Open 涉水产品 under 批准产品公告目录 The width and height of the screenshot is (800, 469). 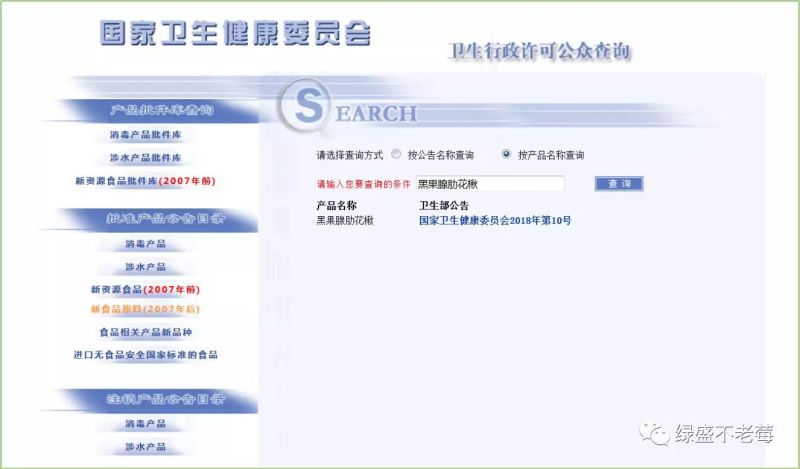pos(145,267)
